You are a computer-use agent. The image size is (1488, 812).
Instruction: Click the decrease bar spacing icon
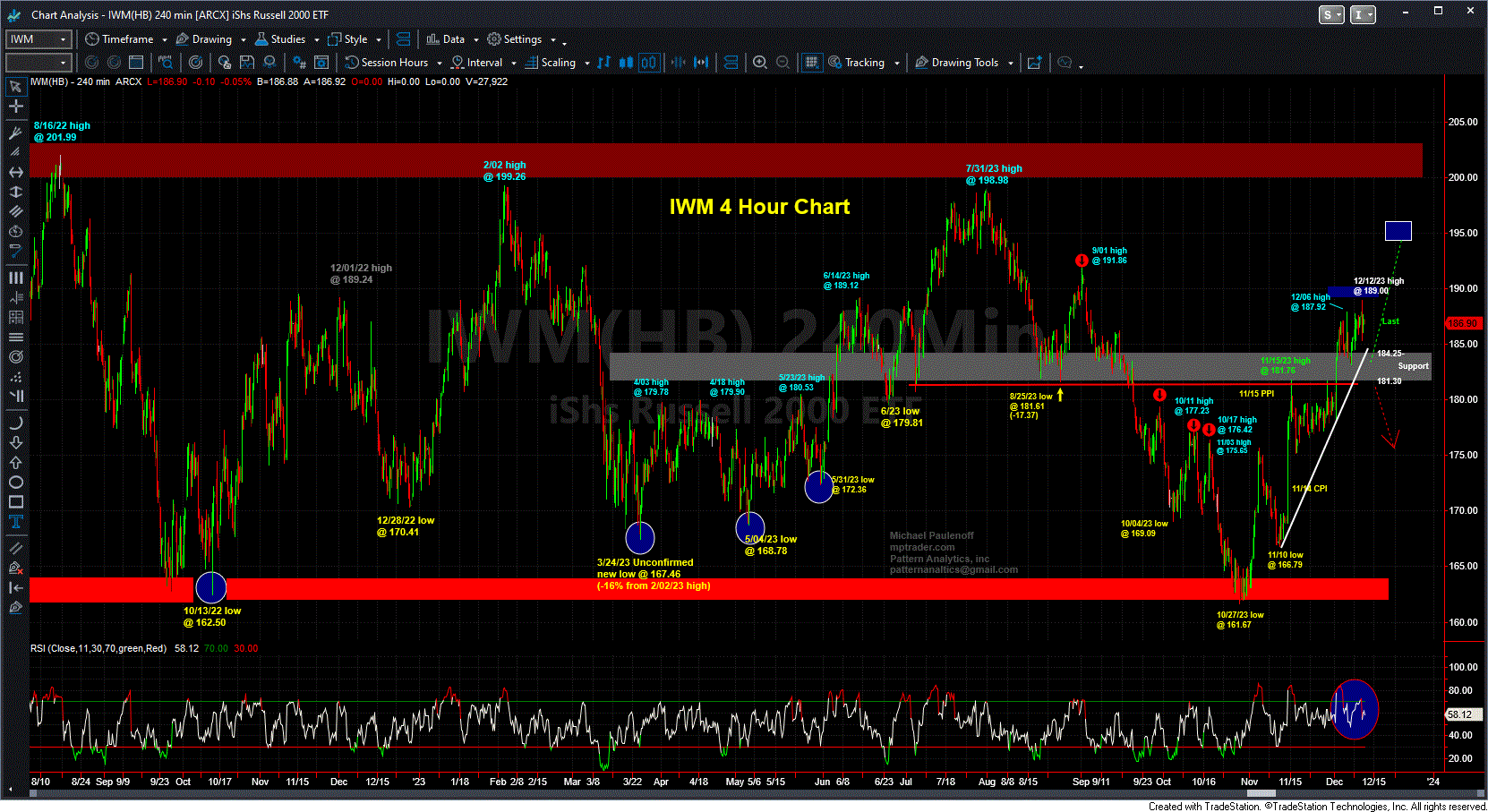(x=678, y=62)
